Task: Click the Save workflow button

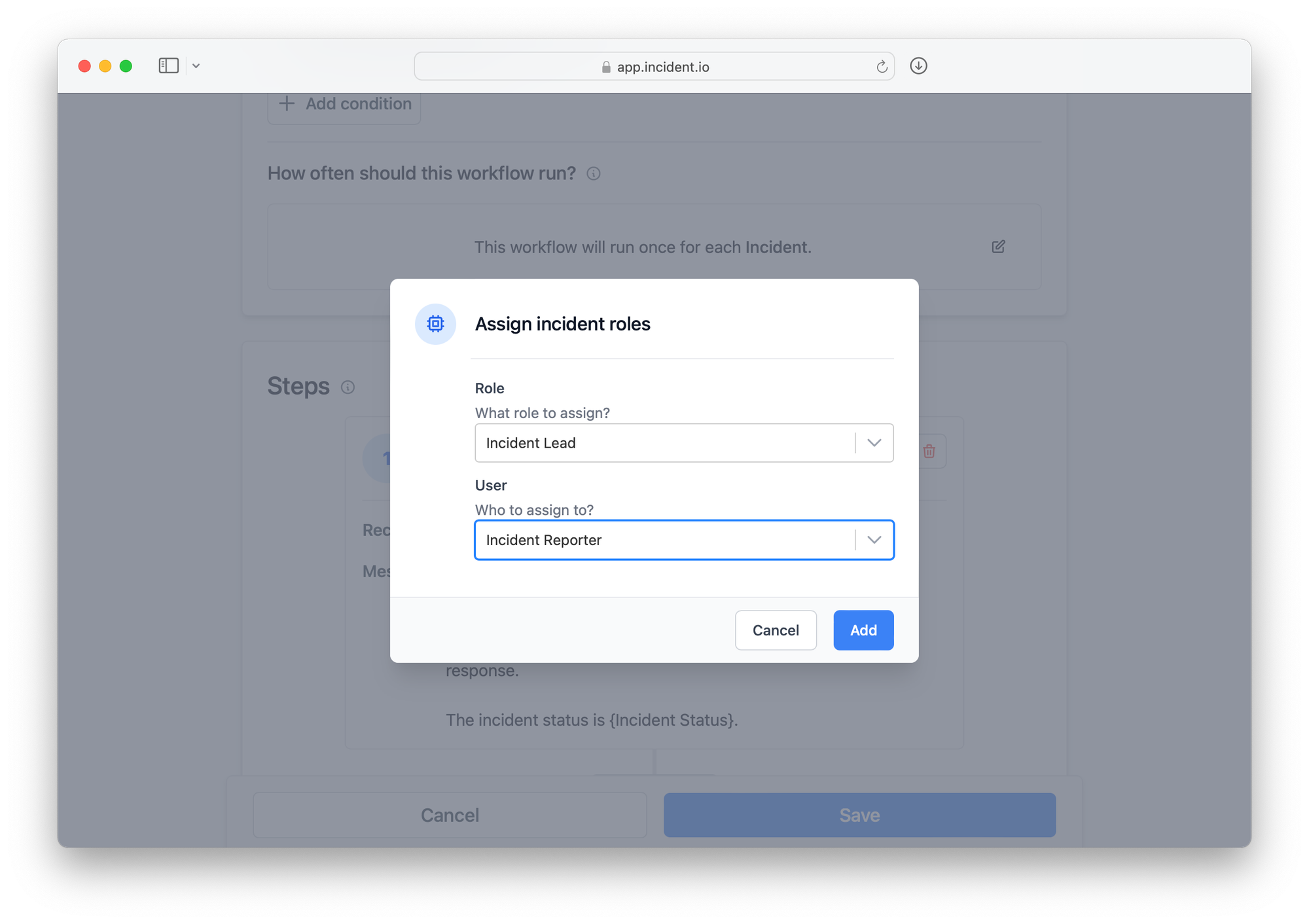Action: pyautogui.click(x=859, y=815)
